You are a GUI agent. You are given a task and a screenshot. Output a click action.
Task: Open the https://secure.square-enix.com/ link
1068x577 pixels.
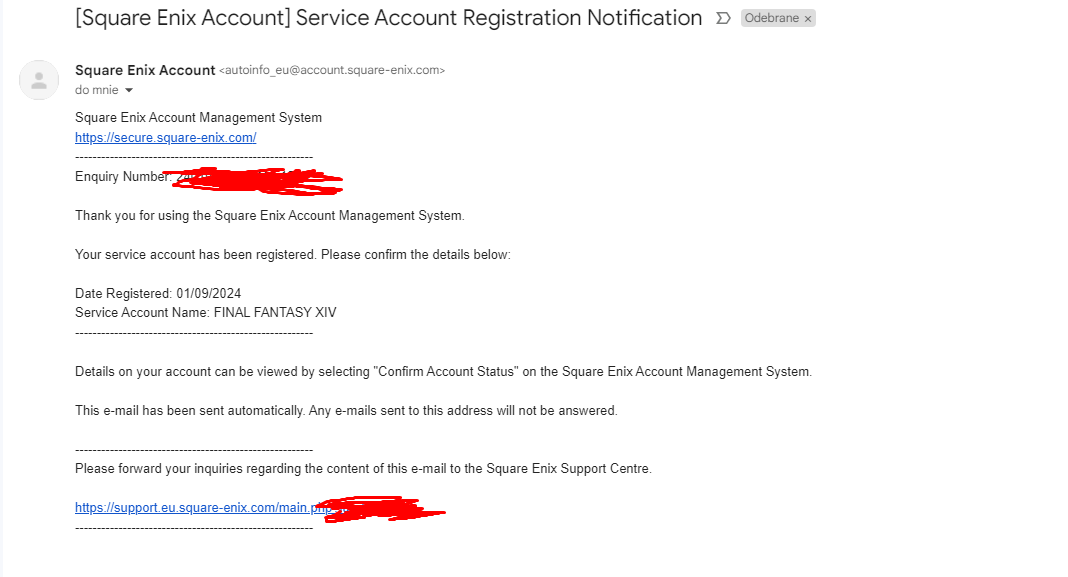[x=166, y=138]
